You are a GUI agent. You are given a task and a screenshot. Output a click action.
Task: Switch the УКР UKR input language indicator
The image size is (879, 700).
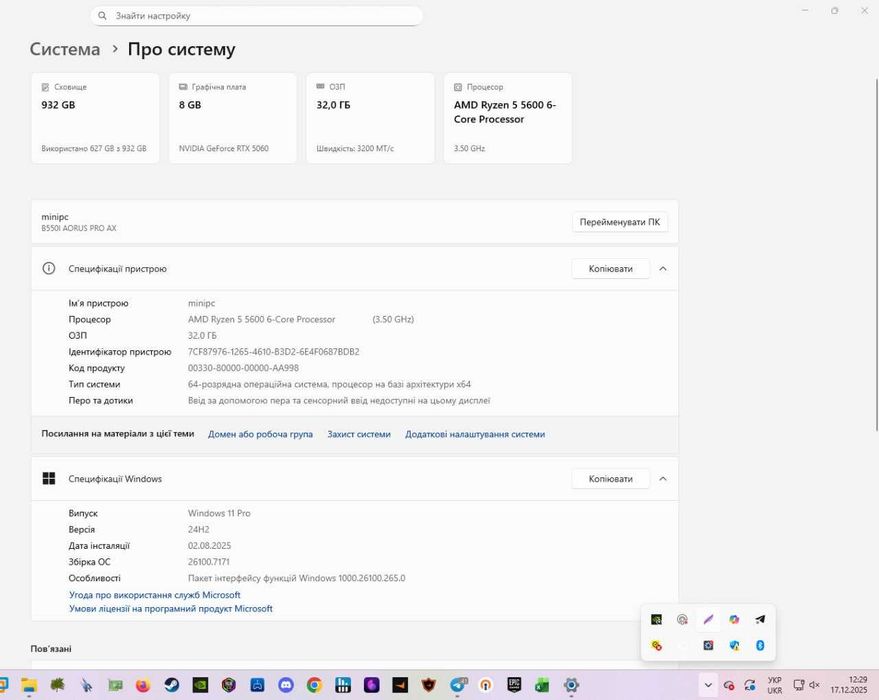tap(775, 685)
